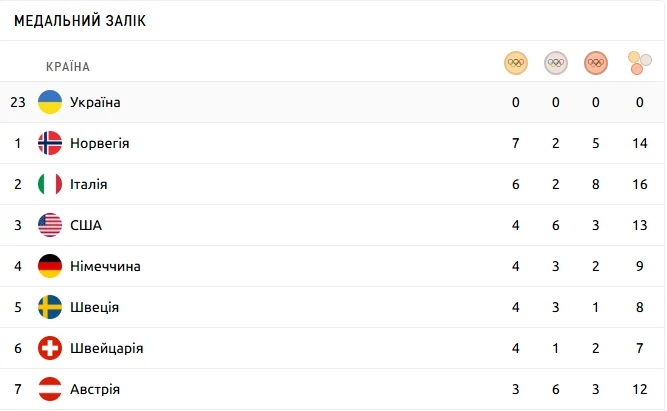Click the silver medal column icon
The height and width of the screenshot is (411, 667).
[x=555, y=63]
